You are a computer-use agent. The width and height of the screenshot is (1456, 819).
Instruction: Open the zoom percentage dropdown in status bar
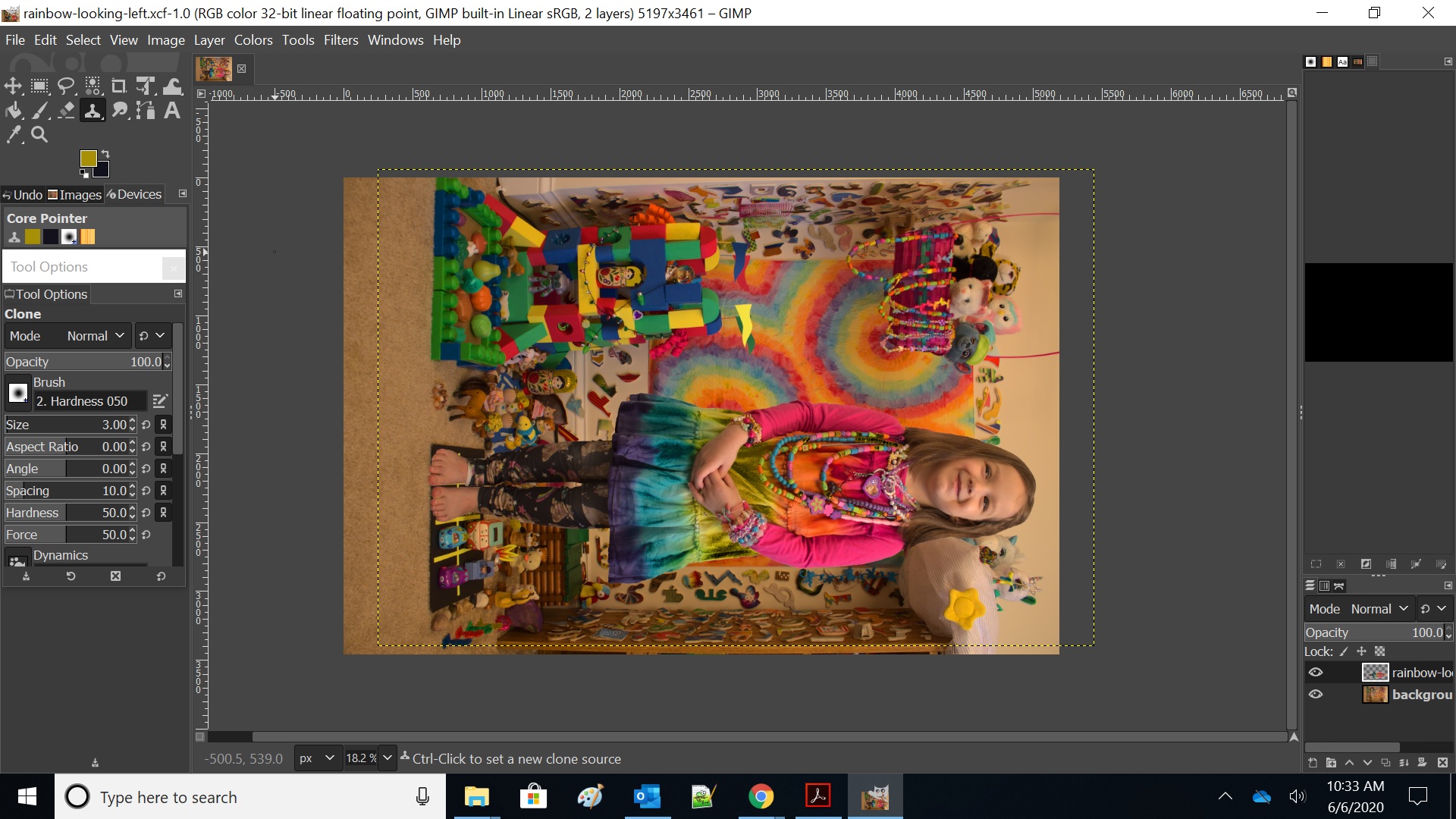point(388,758)
